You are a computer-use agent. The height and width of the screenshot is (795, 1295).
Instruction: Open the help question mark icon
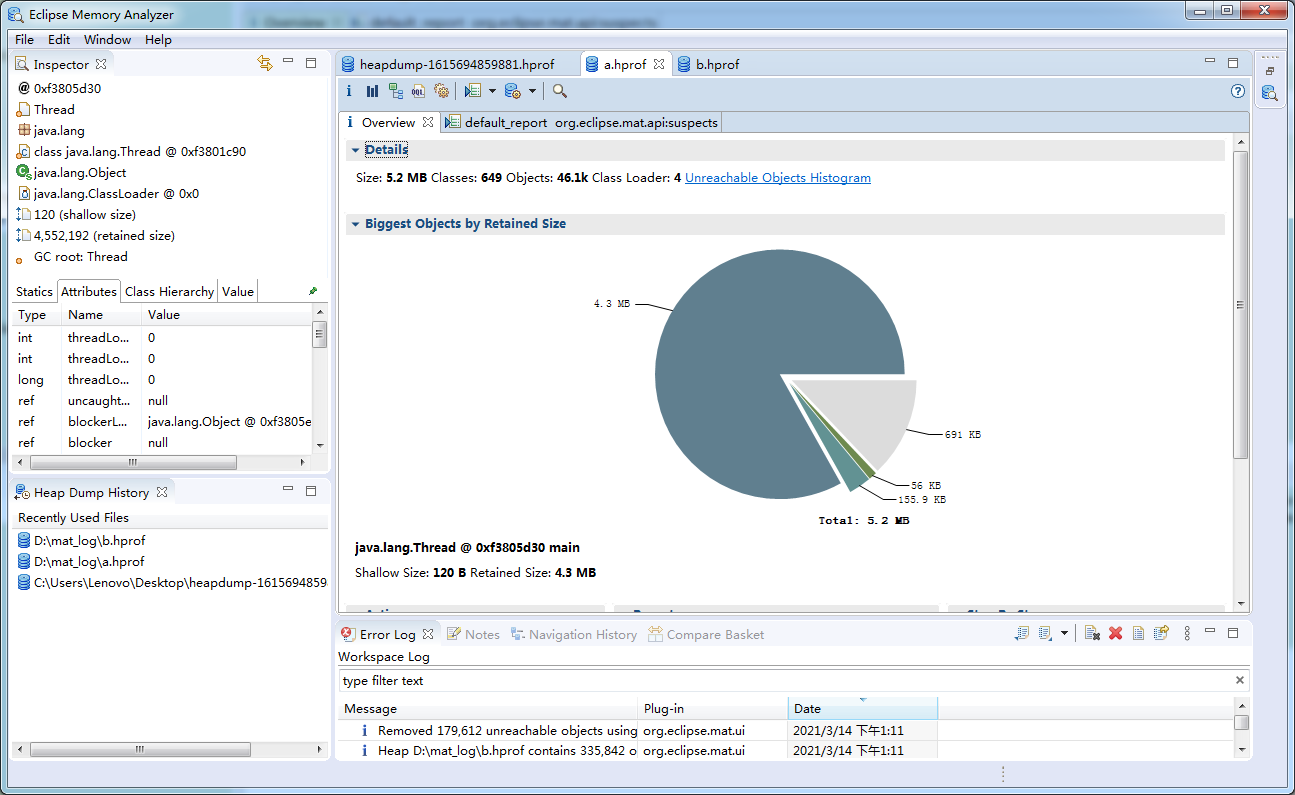(x=1238, y=91)
